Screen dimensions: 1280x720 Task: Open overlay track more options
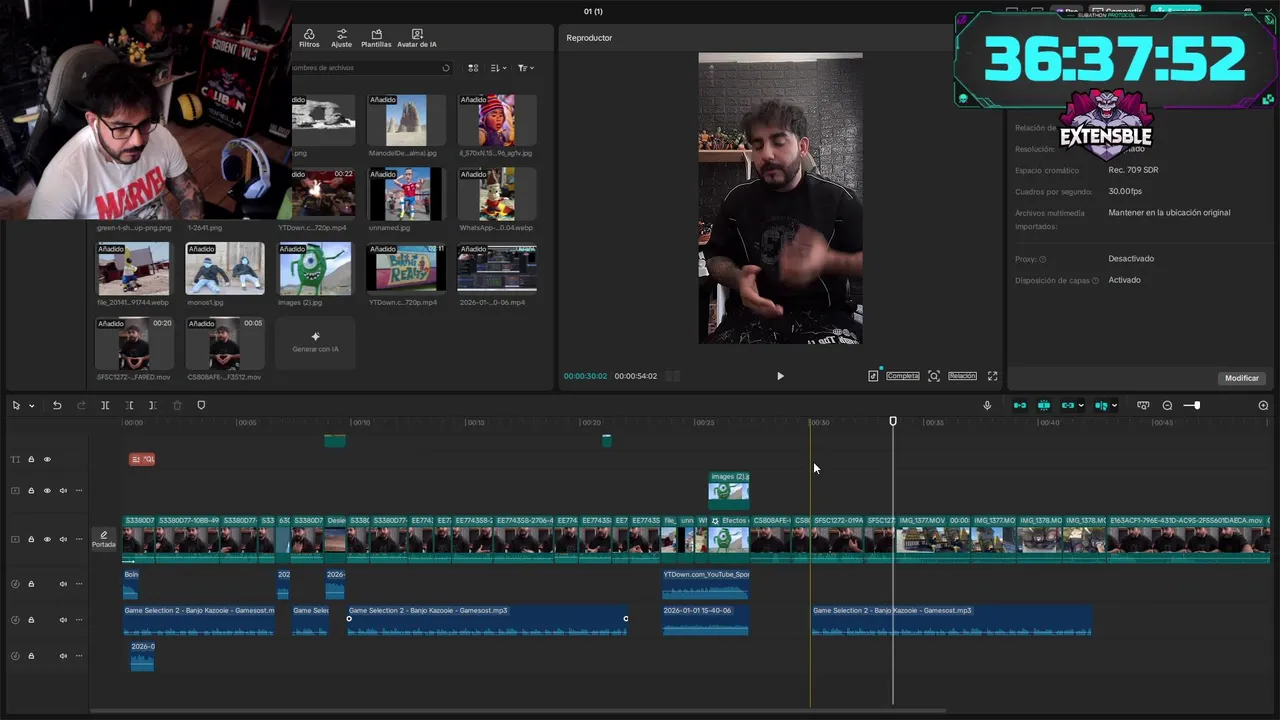(79, 491)
